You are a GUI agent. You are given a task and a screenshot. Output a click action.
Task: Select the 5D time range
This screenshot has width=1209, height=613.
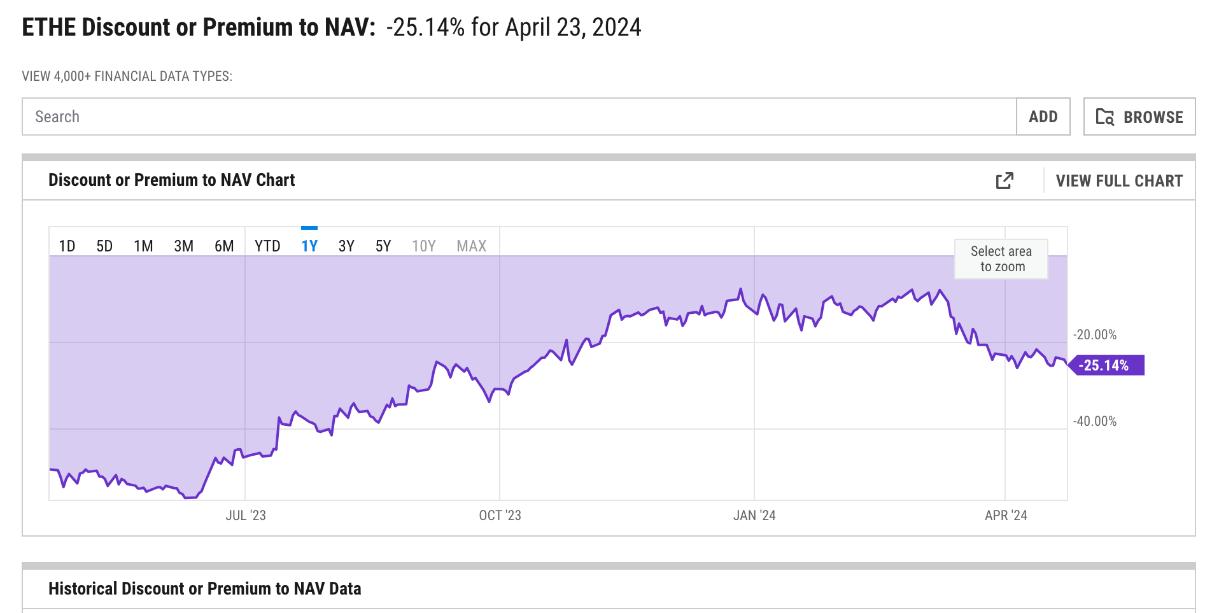point(104,245)
